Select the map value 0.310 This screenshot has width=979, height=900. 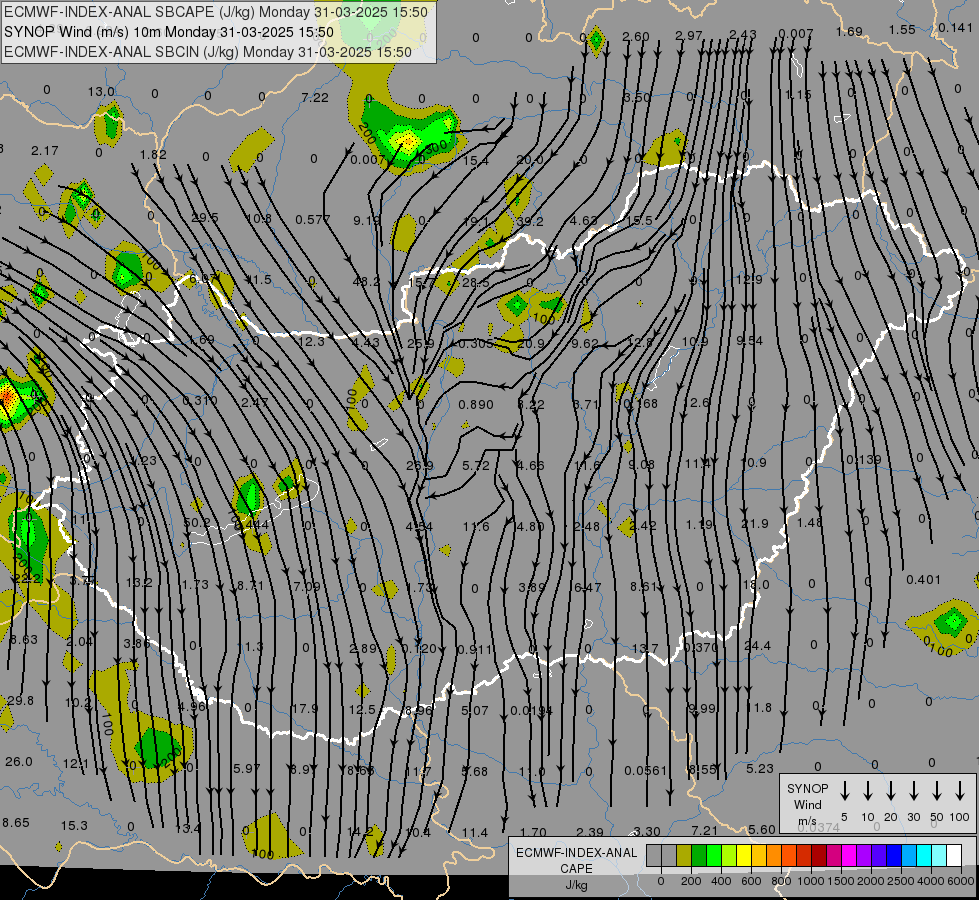pyautogui.click(x=200, y=400)
